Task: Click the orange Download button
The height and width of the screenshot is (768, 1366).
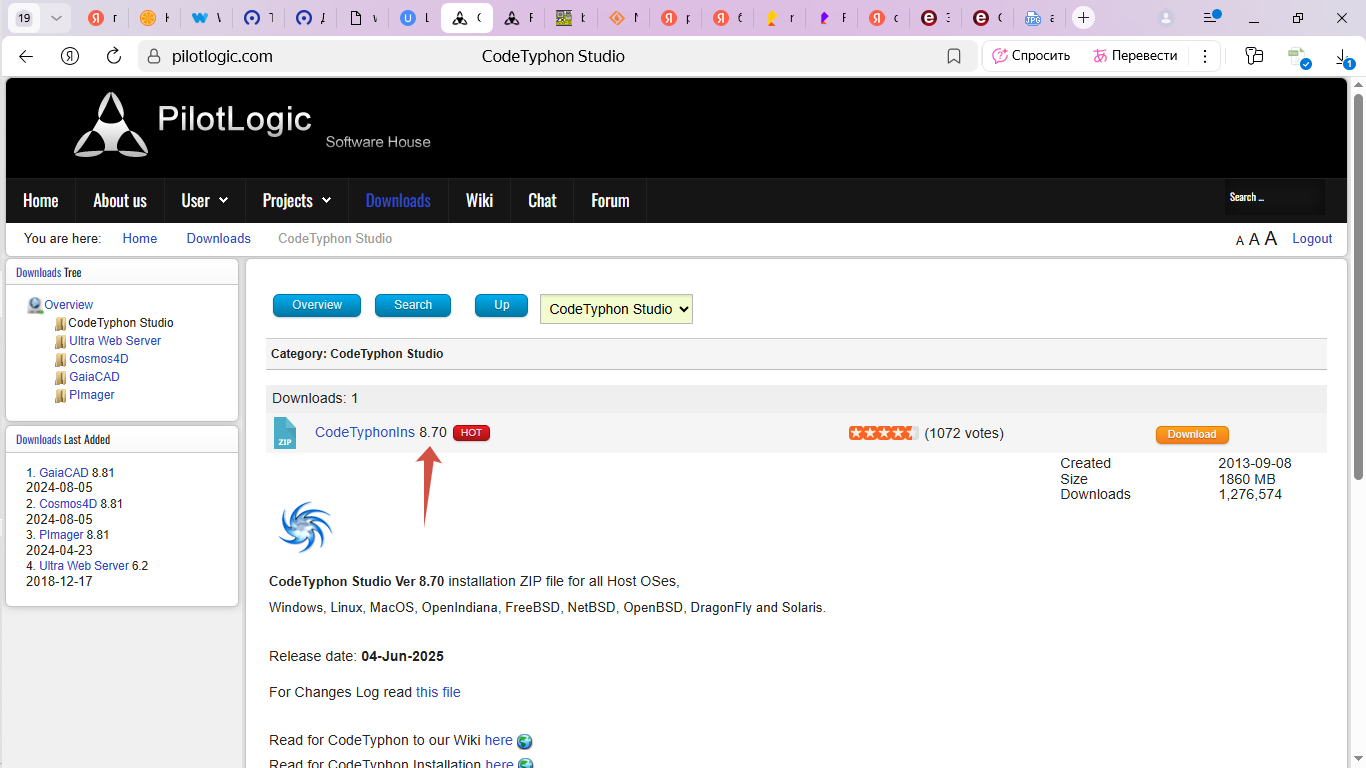Action: 1192,434
